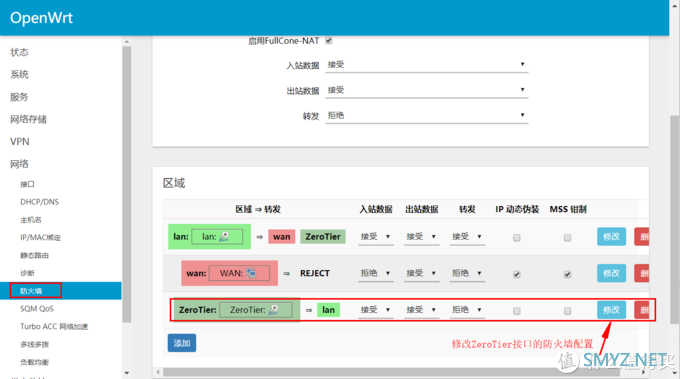Click the ZeroTier interface icon in ZeroTier zone
Viewport: 680px width, 379px height.
[273, 310]
